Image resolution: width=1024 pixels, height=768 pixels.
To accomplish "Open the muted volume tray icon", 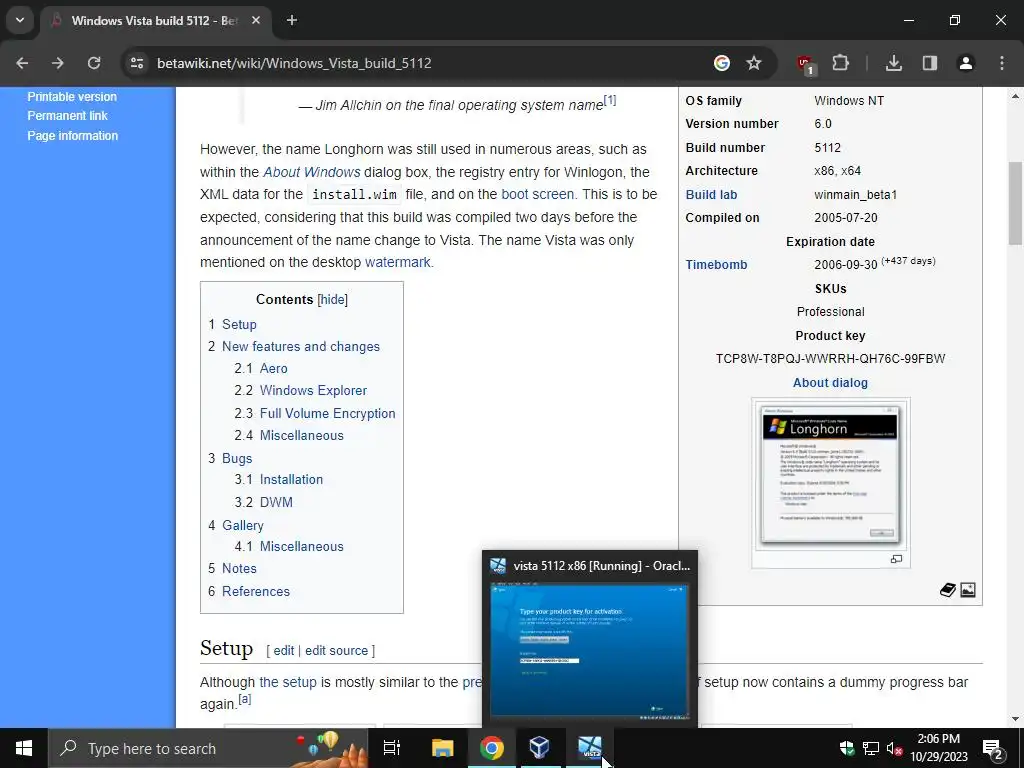I will (x=895, y=748).
